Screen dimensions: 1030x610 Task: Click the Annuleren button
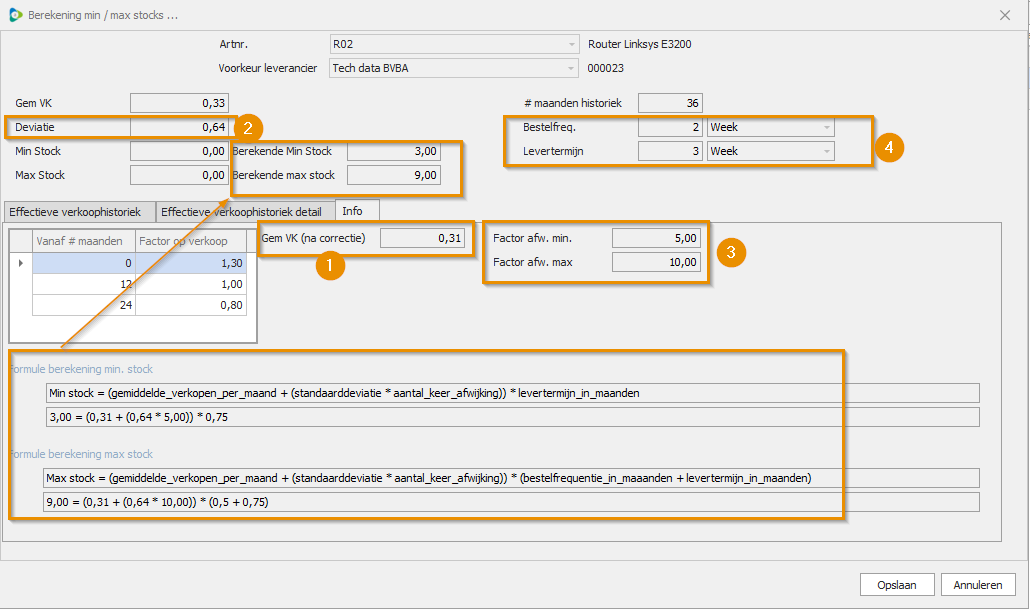[977, 585]
